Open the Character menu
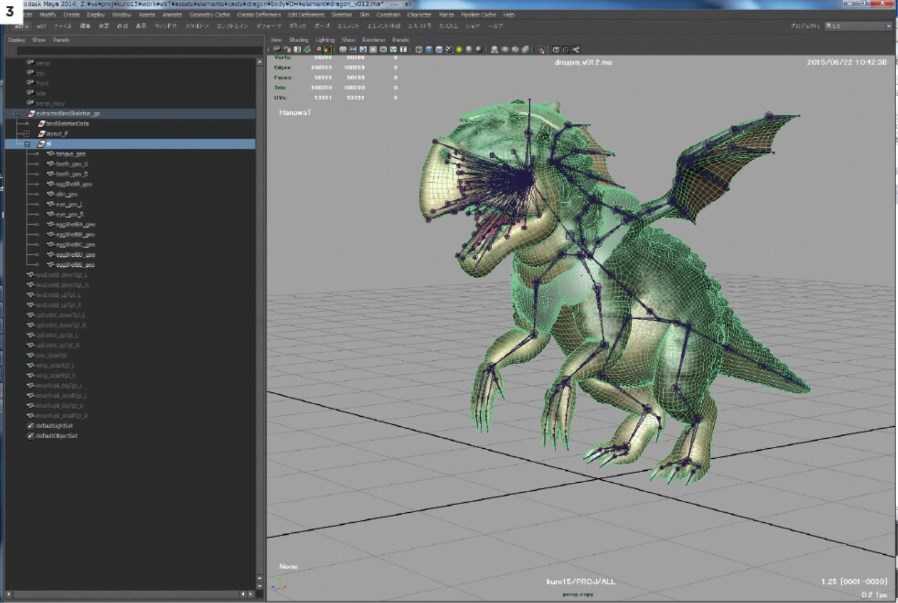The height and width of the screenshot is (603, 898). [x=419, y=14]
